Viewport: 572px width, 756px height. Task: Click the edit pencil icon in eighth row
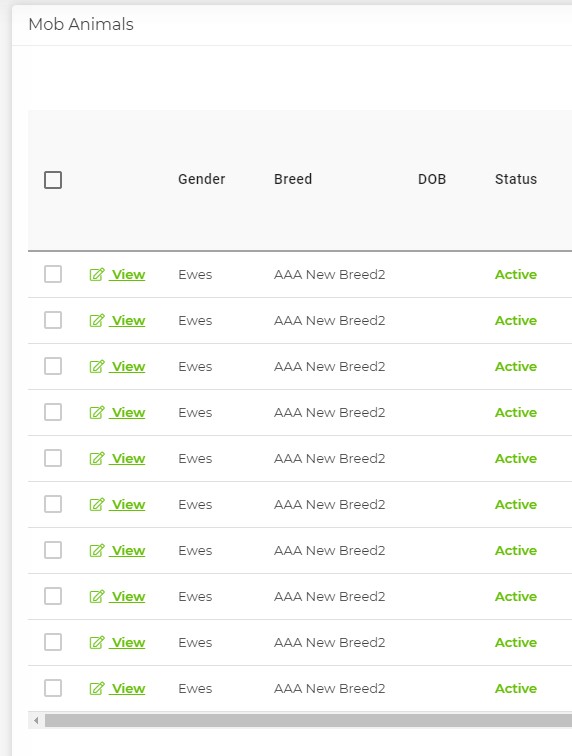click(x=97, y=596)
